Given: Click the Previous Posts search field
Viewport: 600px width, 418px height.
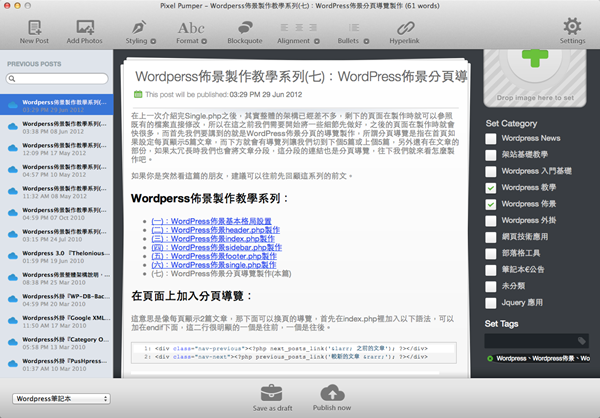Looking at the screenshot, I should click(57, 79).
